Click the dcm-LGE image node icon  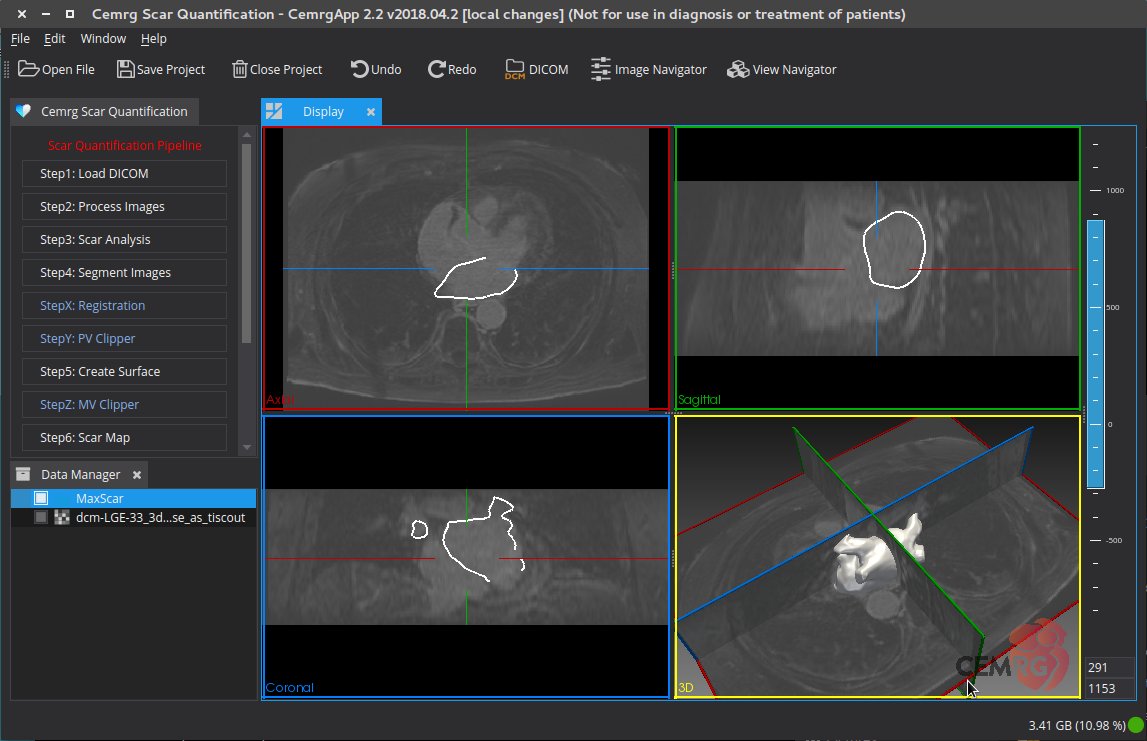(62, 517)
